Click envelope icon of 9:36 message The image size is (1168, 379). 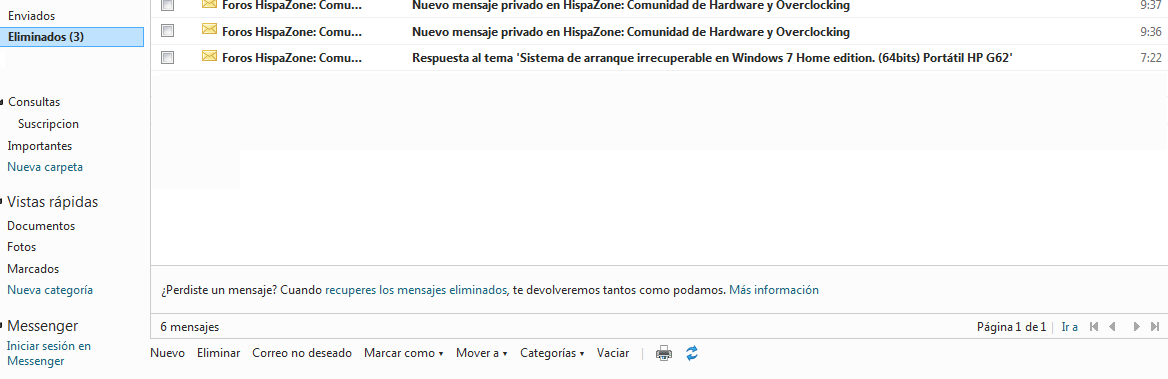click(209, 30)
